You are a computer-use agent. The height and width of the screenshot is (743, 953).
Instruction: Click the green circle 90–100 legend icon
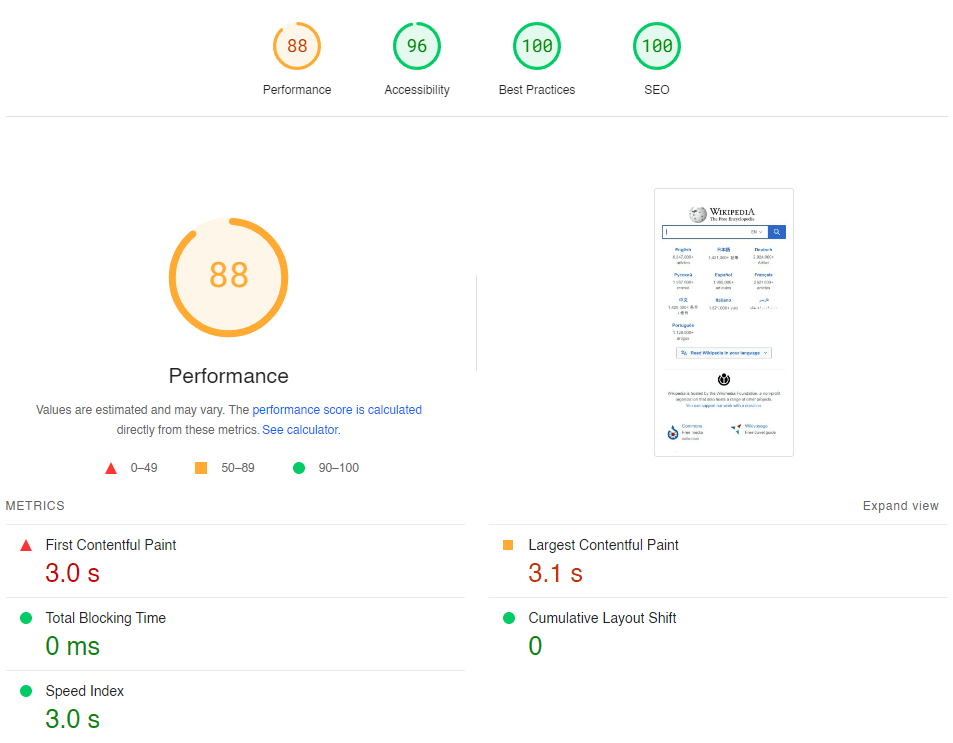pos(299,468)
